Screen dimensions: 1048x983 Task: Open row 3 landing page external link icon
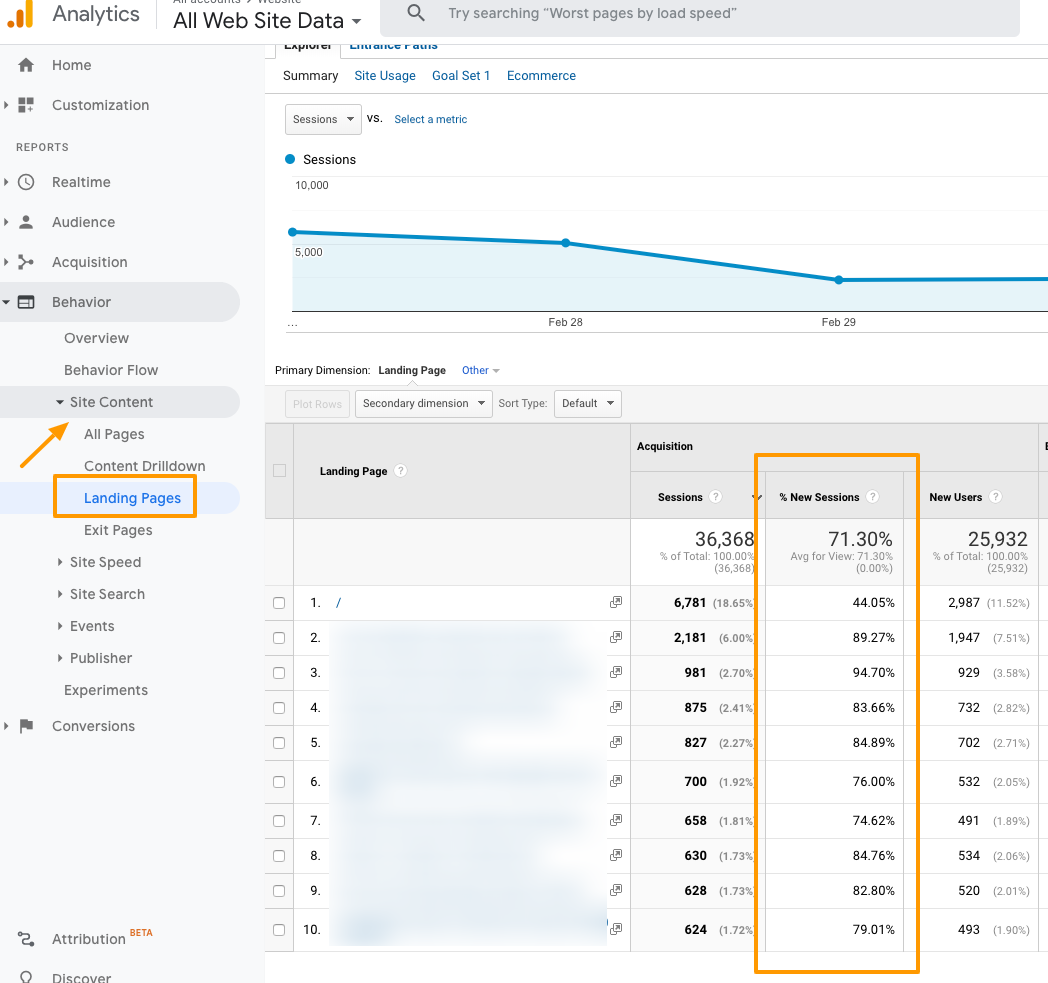click(x=616, y=672)
